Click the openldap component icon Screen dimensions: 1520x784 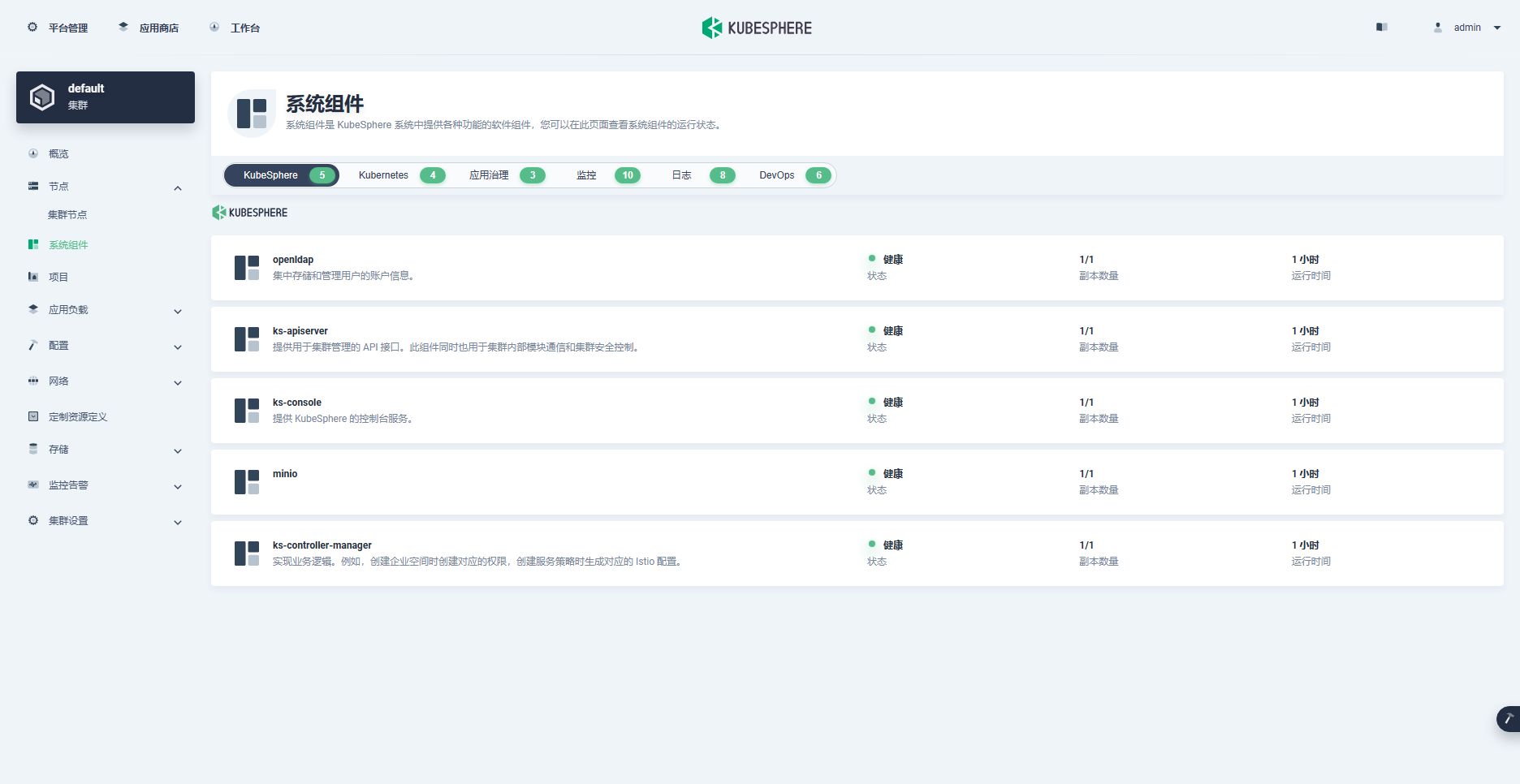click(x=247, y=268)
